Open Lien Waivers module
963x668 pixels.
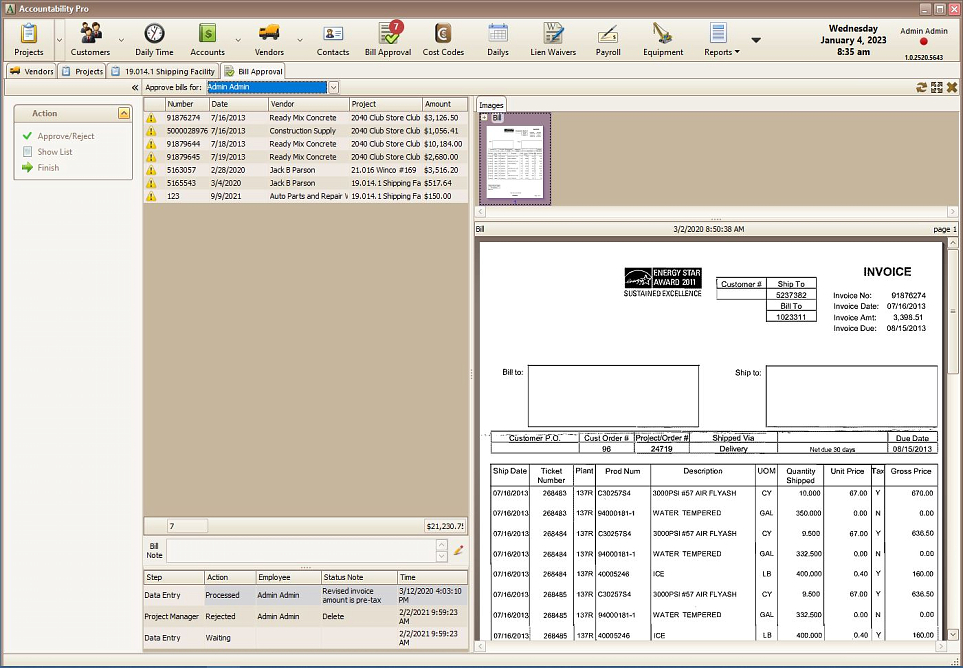click(x=552, y=38)
